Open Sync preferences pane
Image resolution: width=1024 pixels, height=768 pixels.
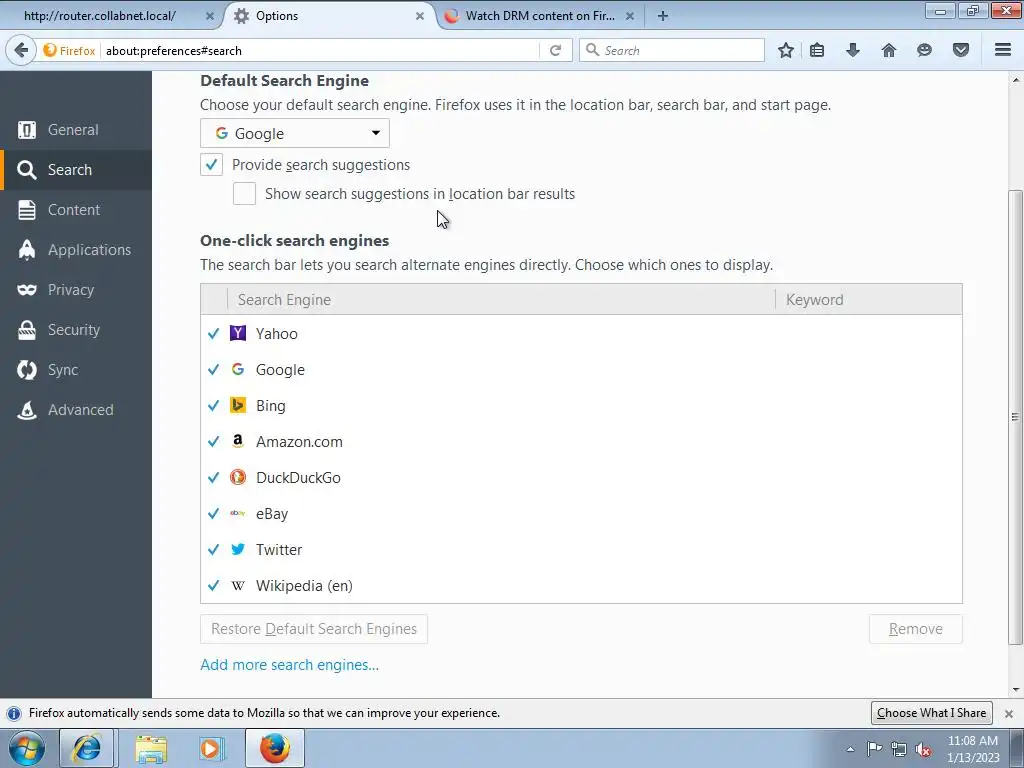76,370
